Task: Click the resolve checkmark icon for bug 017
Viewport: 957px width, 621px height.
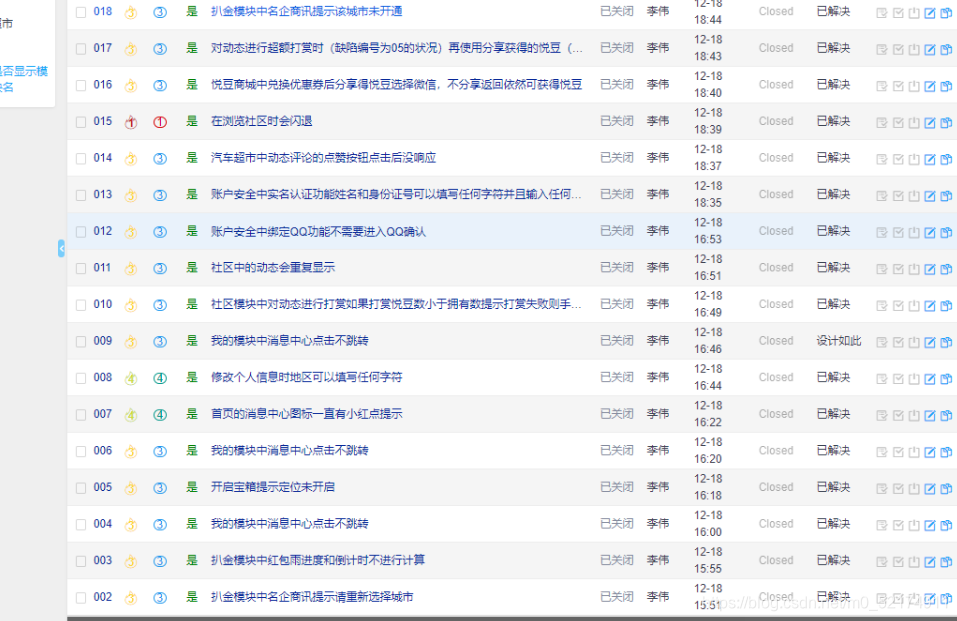Action: (898, 49)
